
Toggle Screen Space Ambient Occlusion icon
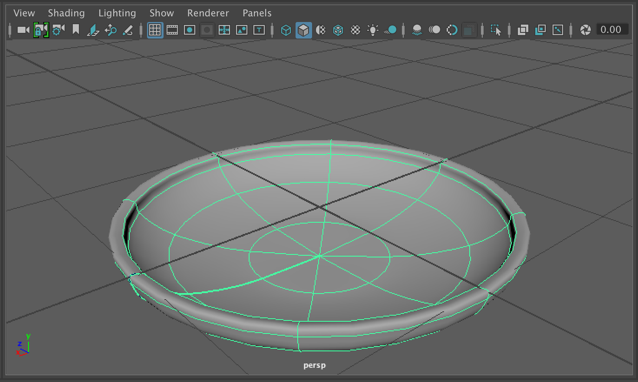[x=417, y=30]
